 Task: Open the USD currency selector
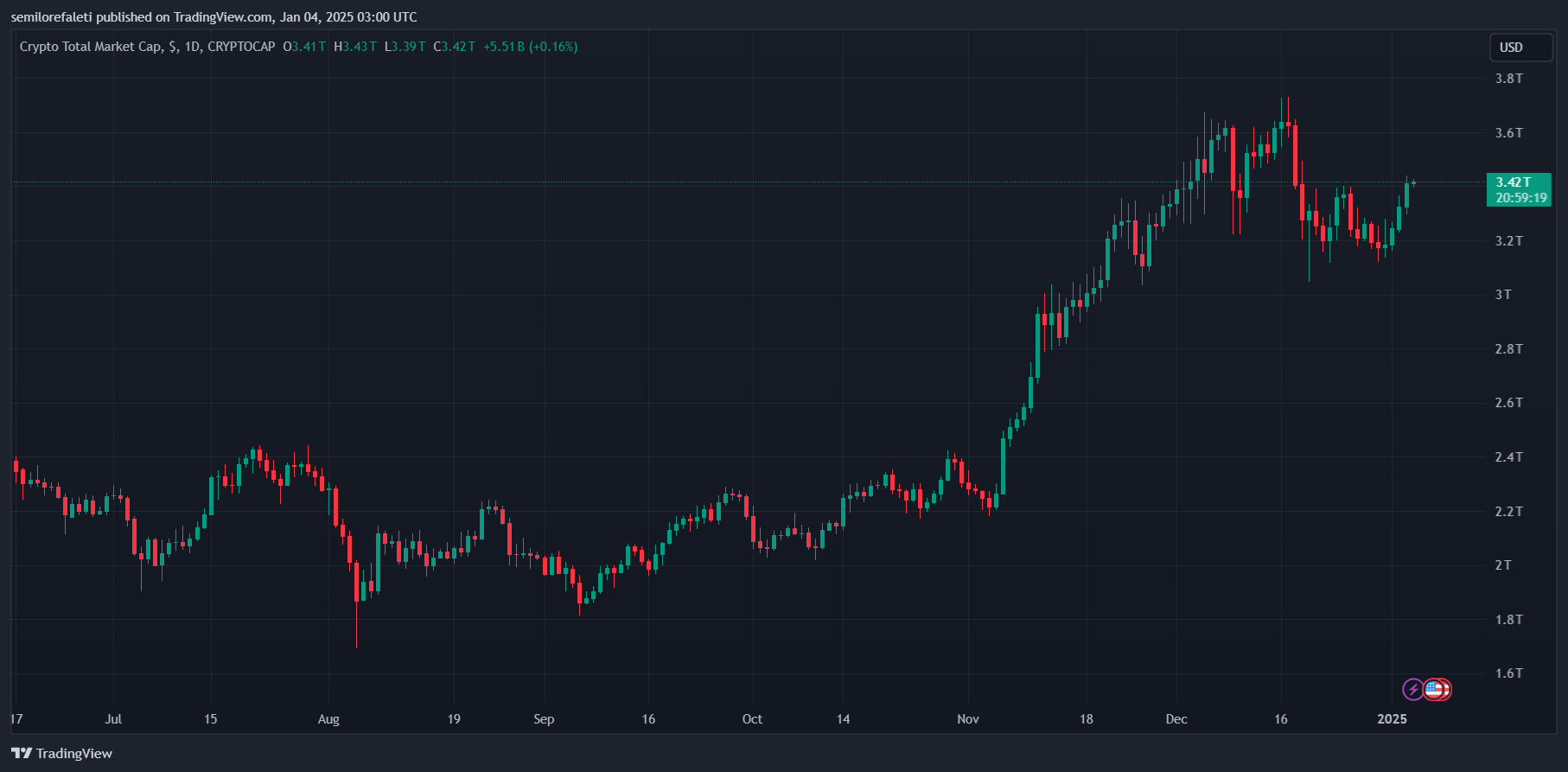point(1520,48)
